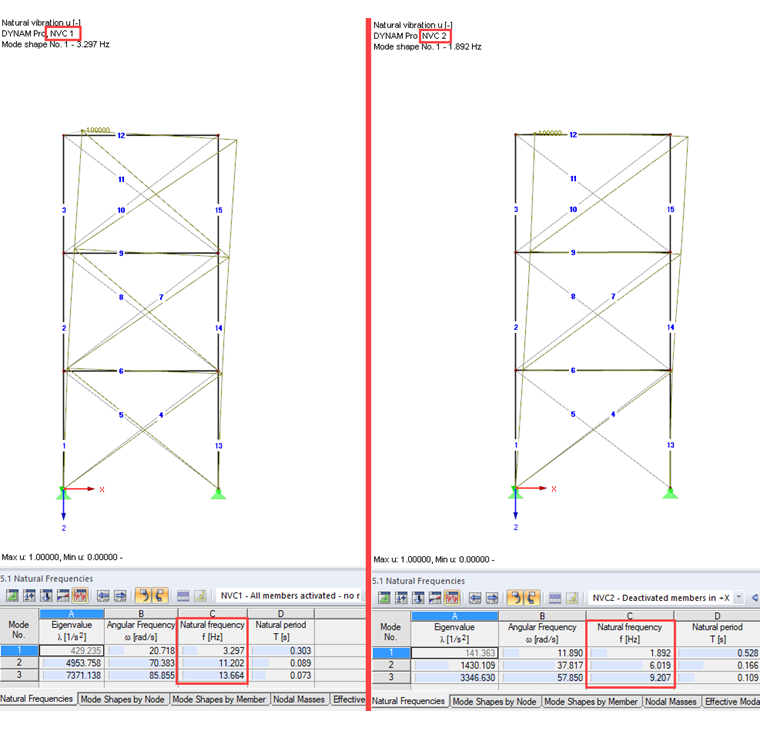
Task: Click blue down-arrow icon in NVC2 toolbar
Action: [418, 598]
